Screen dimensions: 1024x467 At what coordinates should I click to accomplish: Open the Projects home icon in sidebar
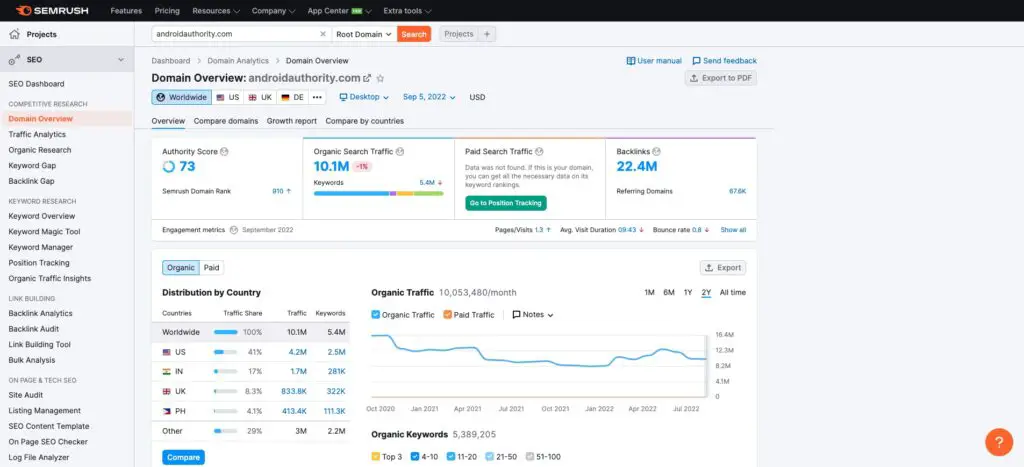click(x=14, y=34)
